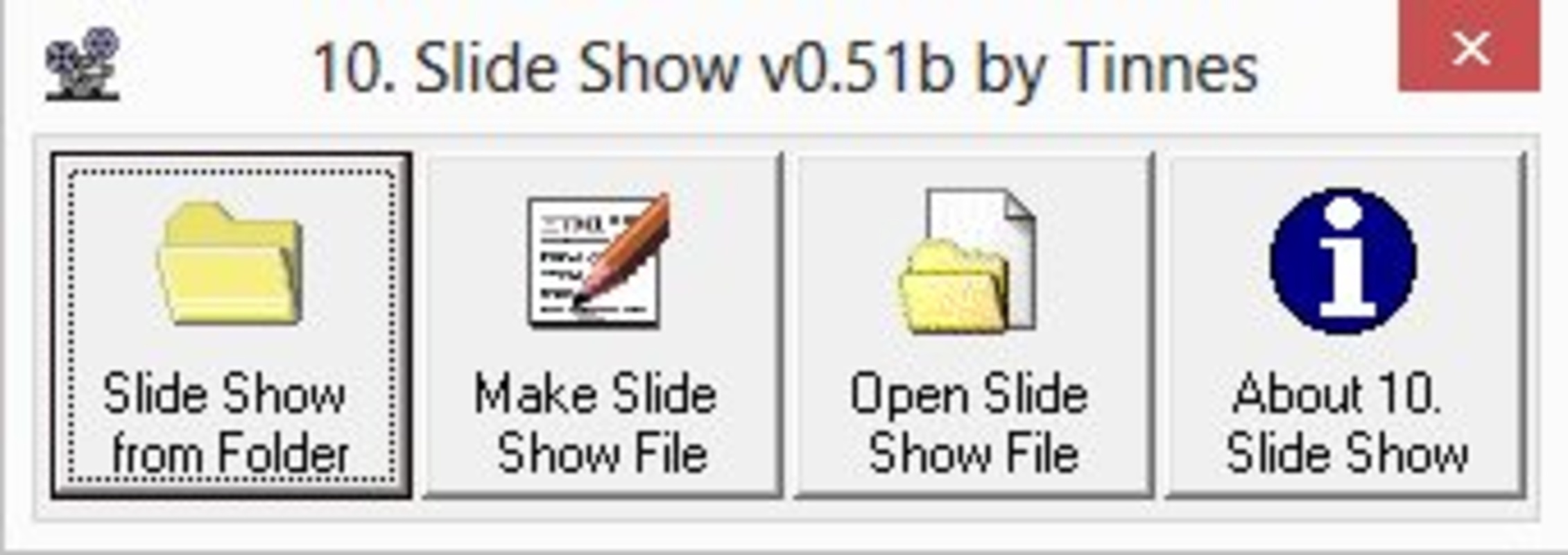Viewport: 1568px width, 555px height.
Task: Click the folder with document icon
Action: pyautogui.click(x=967, y=261)
